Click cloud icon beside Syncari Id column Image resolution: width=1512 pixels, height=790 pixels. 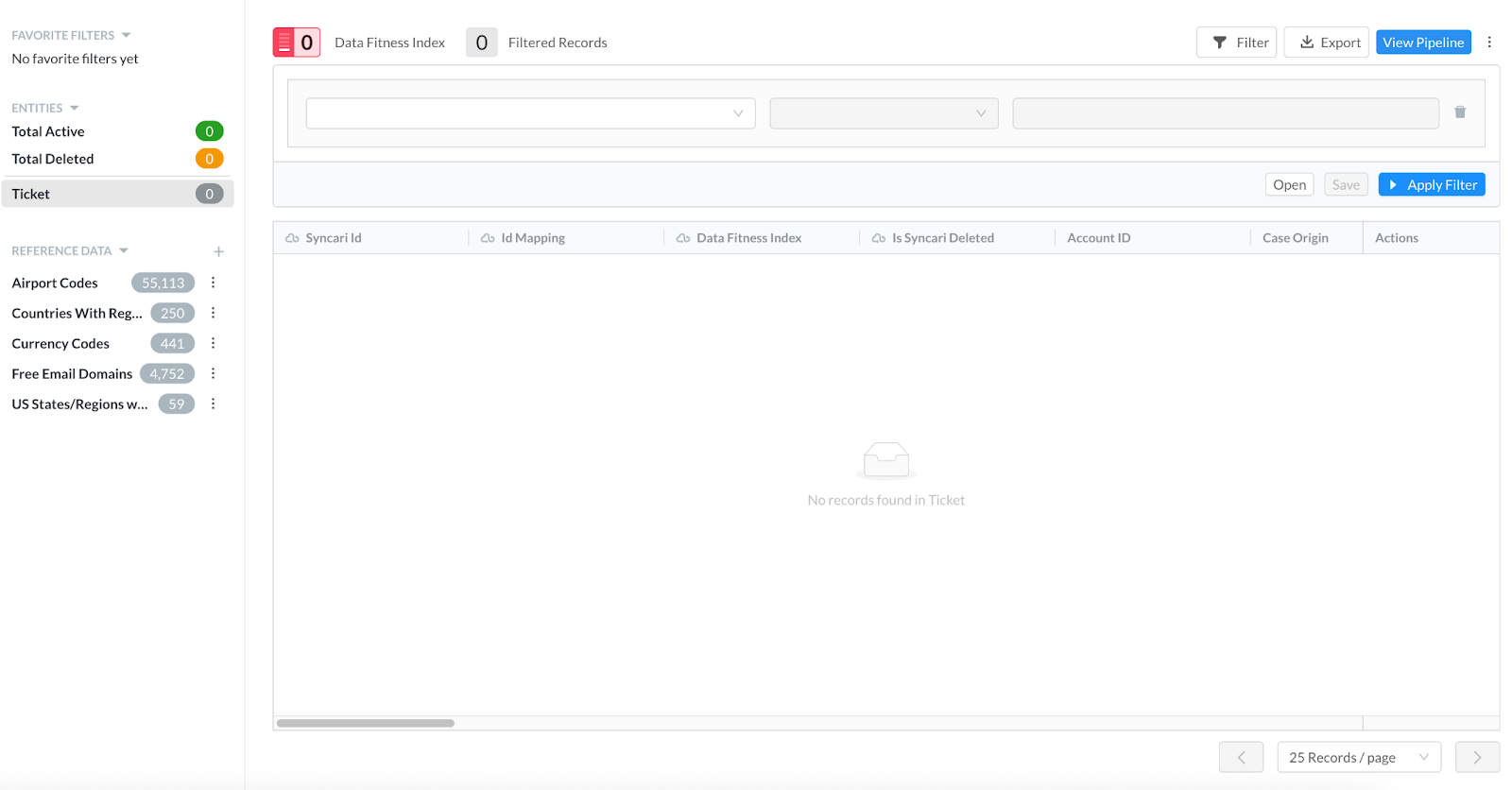coord(292,238)
